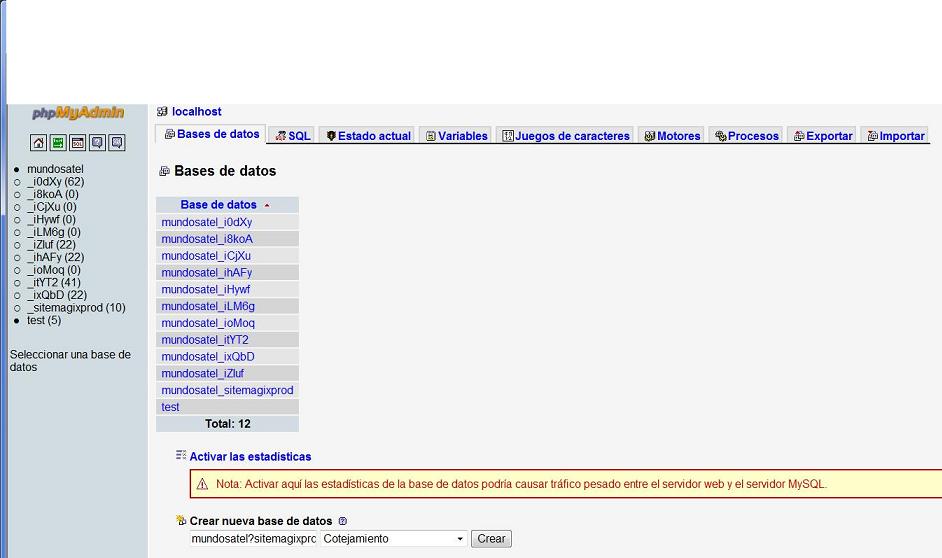Open mundosatel_ioMoq in the table
The image size is (942, 558).
208,323
